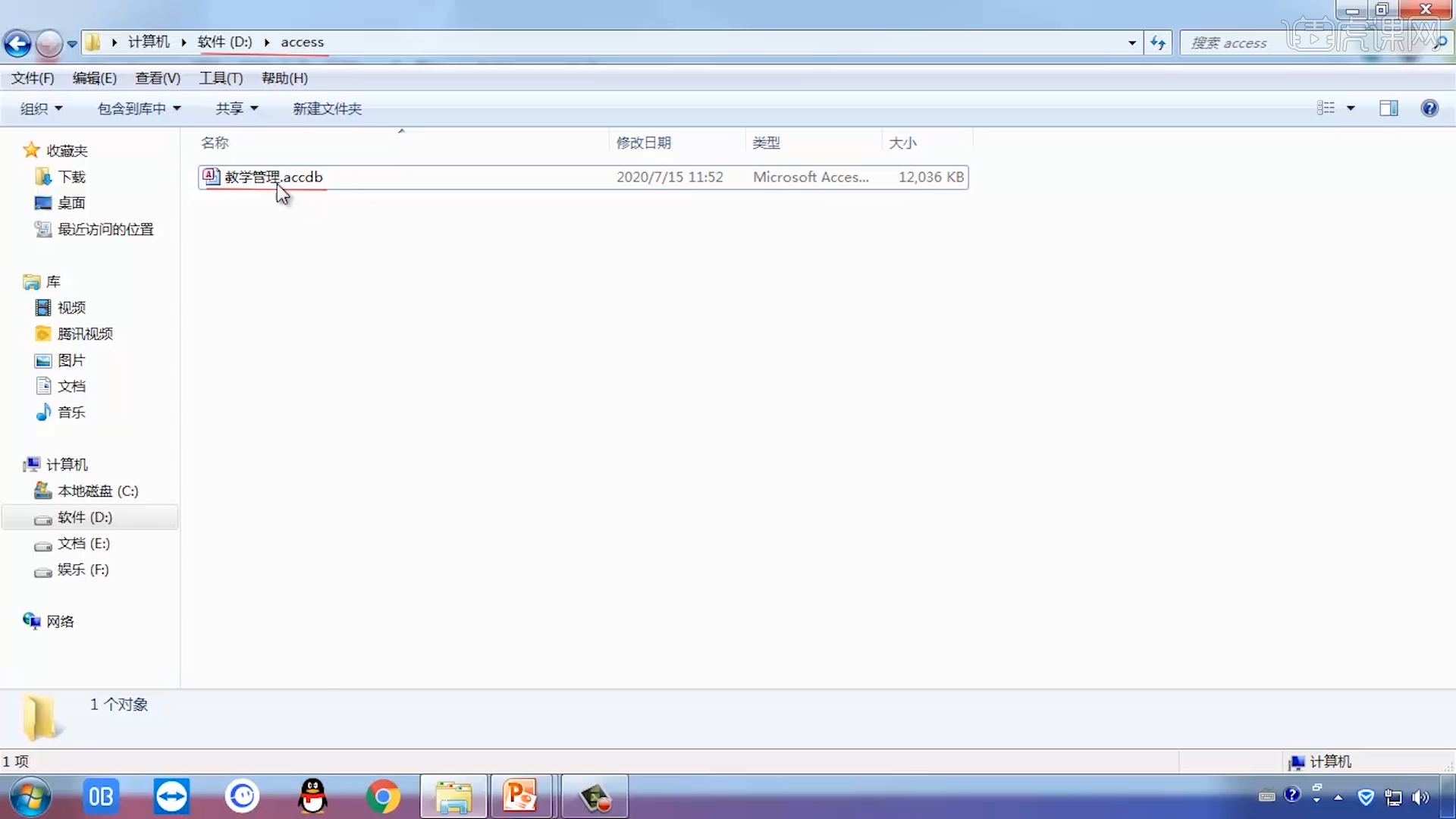
Task: Click the PowerPoint taskbar icon
Action: click(x=520, y=797)
